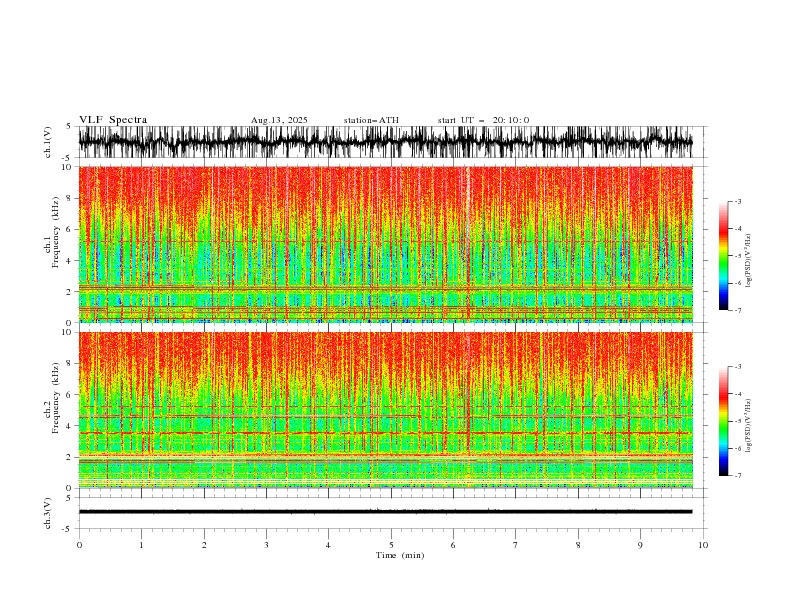Click the ch.2 "log(PSD)(V²/Hz)" colorbar label

(749, 426)
